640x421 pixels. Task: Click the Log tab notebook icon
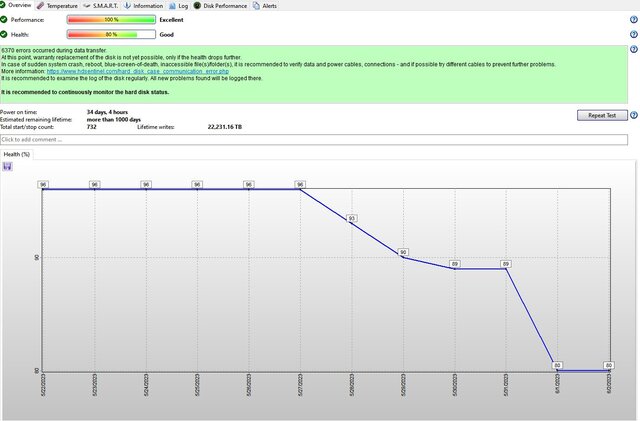coord(171,5)
